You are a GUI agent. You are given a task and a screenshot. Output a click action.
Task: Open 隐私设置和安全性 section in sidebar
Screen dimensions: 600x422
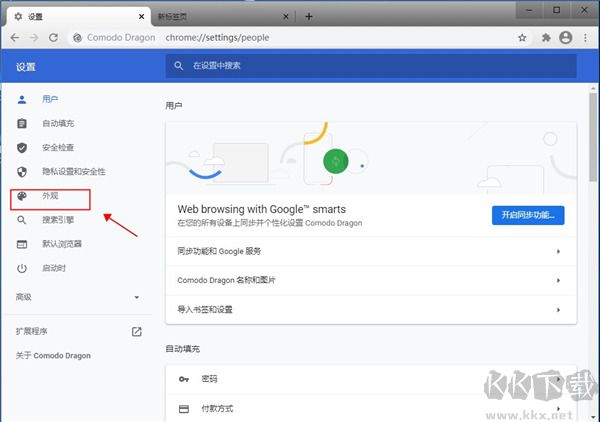coord(73,171)
